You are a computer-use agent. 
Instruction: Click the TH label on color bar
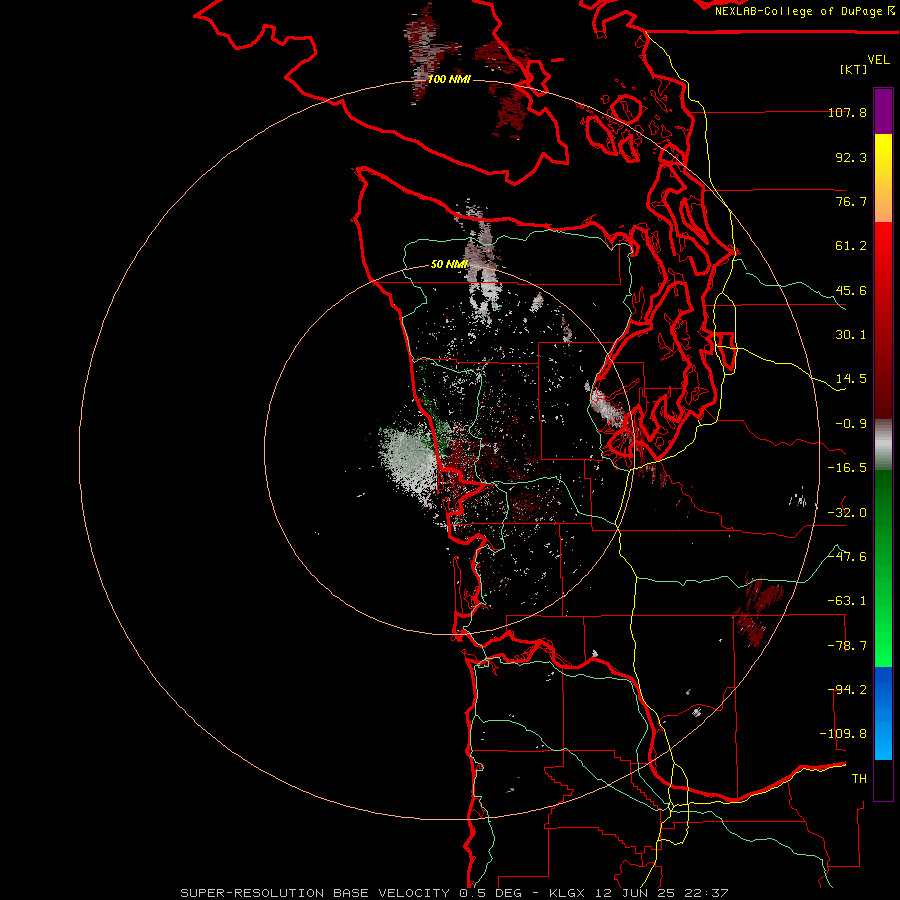859,779
